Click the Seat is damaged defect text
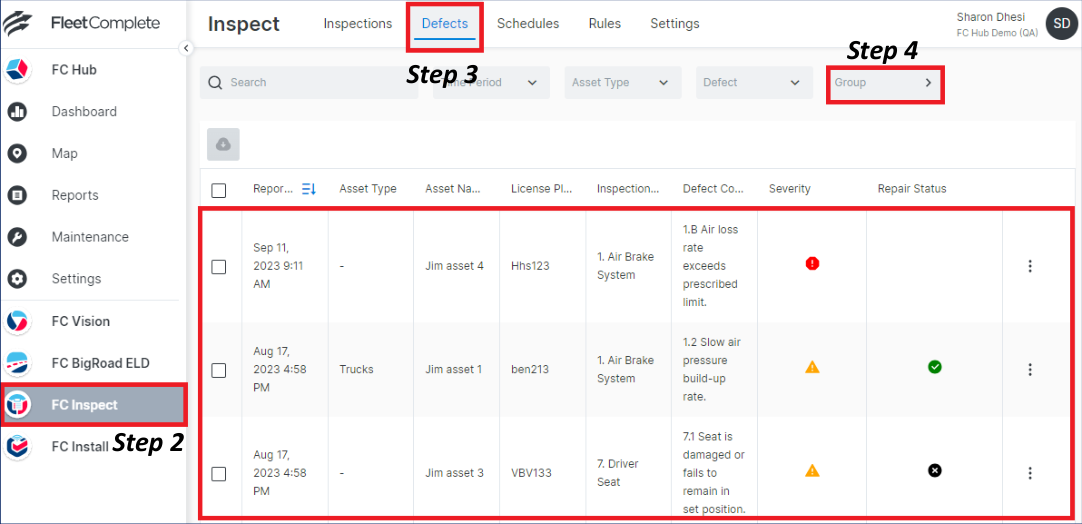This screenshot has height=524, width=1082. click(712, 473)
